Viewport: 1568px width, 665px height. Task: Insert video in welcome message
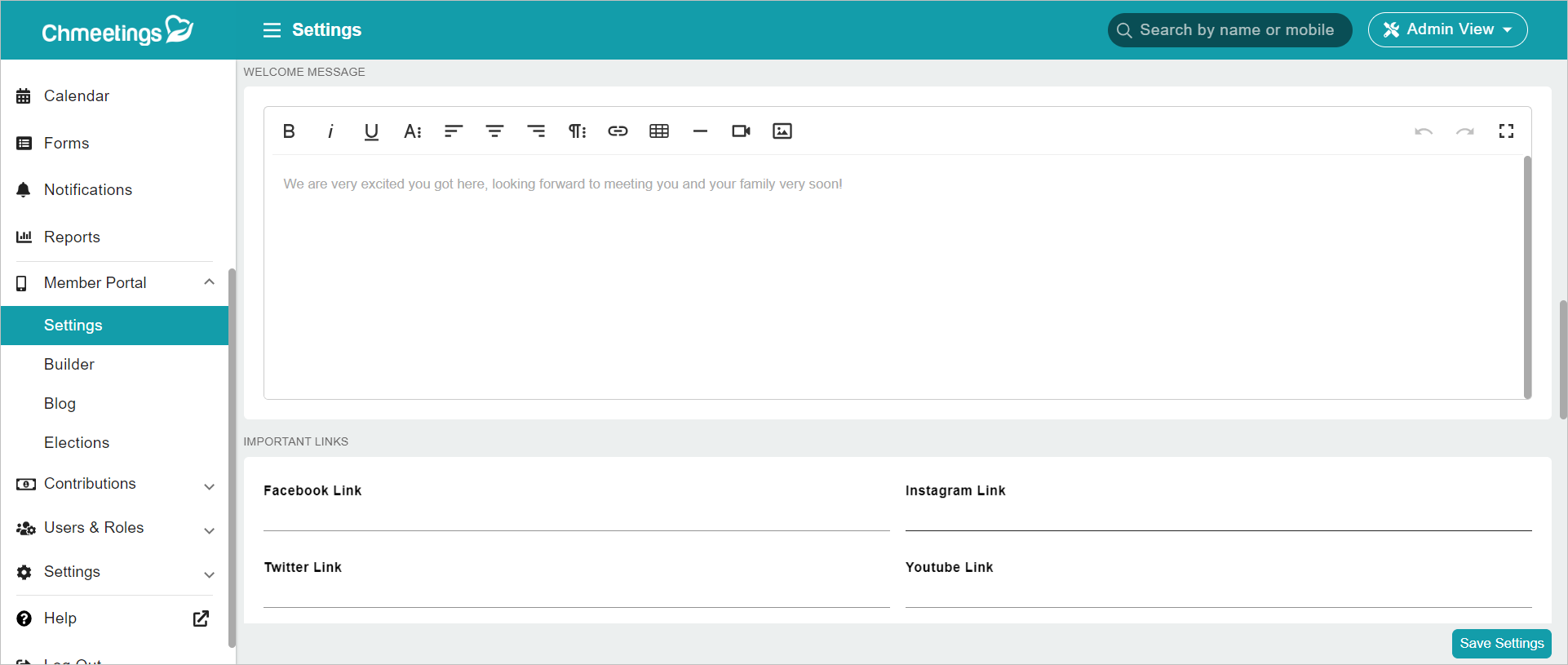click(741, 131)
